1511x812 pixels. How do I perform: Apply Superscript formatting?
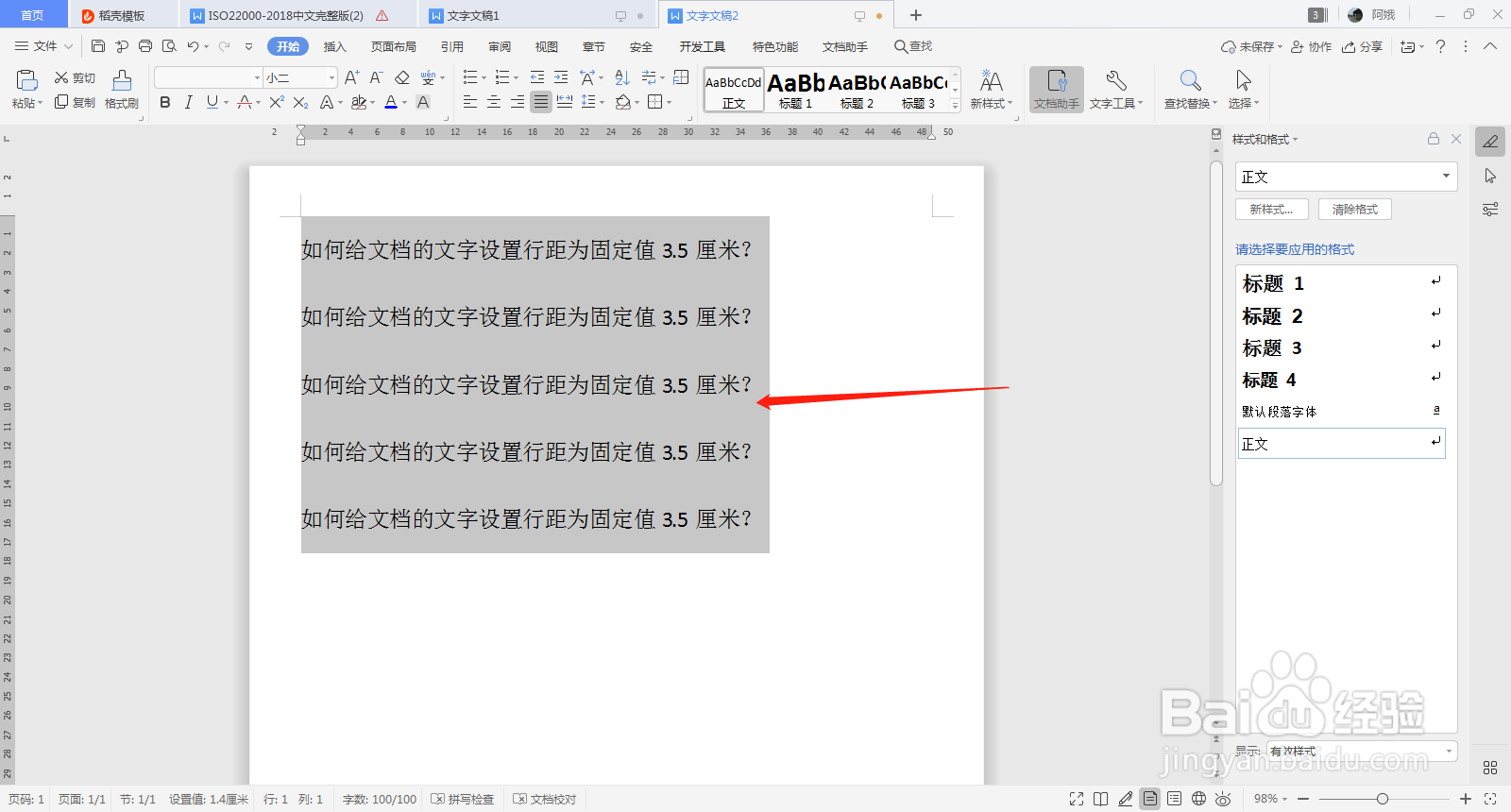(277, 102)
